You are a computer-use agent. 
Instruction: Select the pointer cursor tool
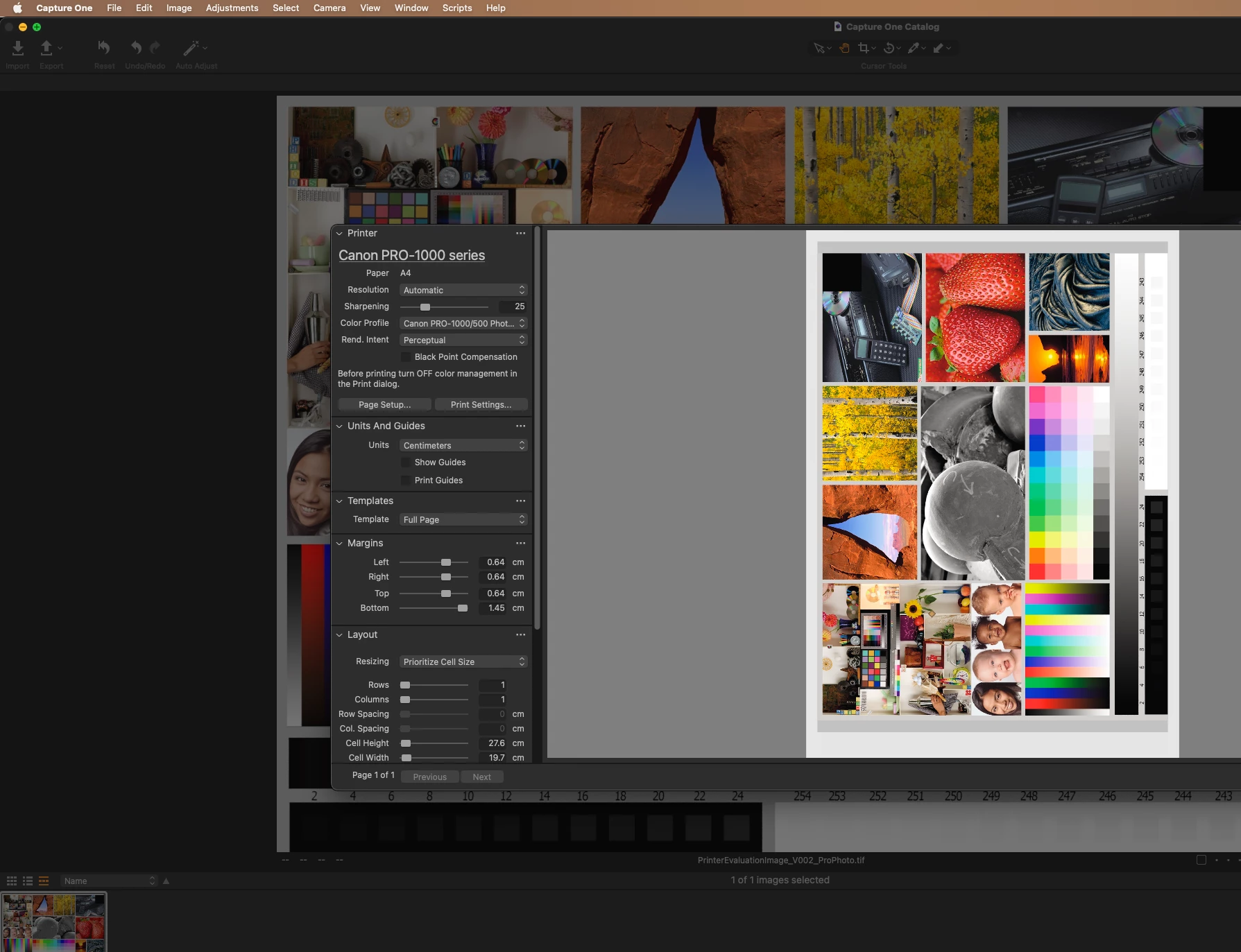pyautogui.click(x=819, y=48)
